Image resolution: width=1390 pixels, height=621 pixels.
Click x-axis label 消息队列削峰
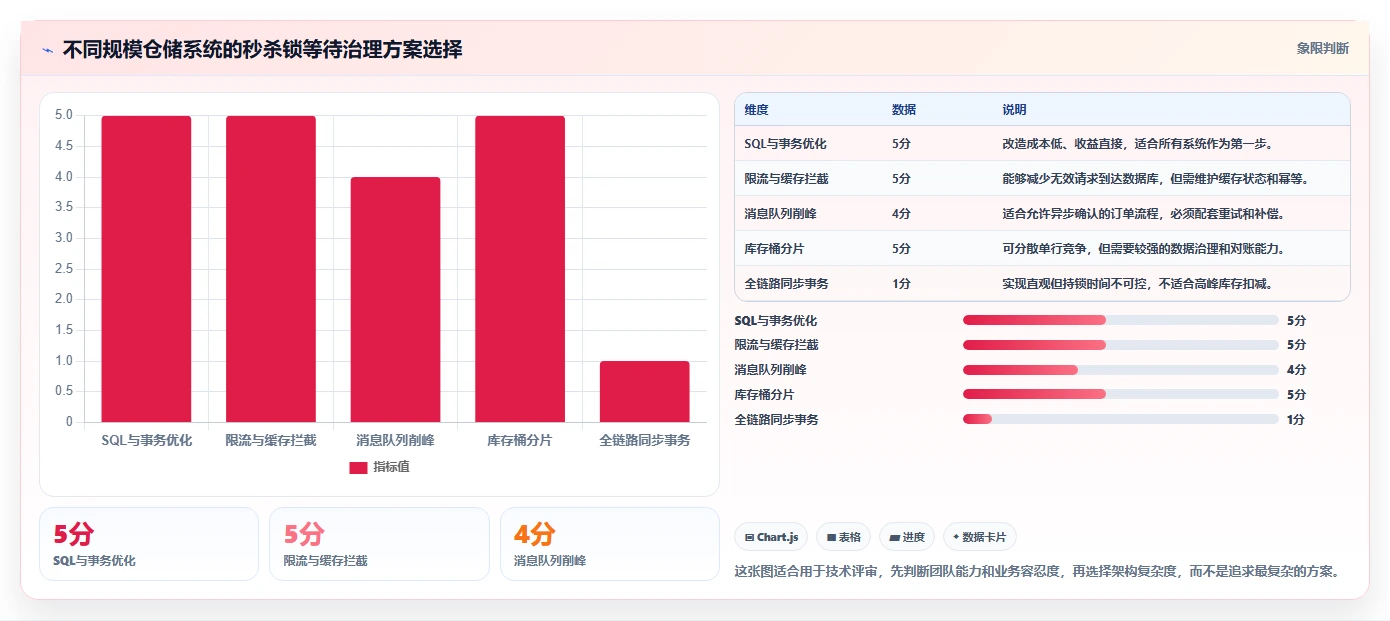click(395, 440)
